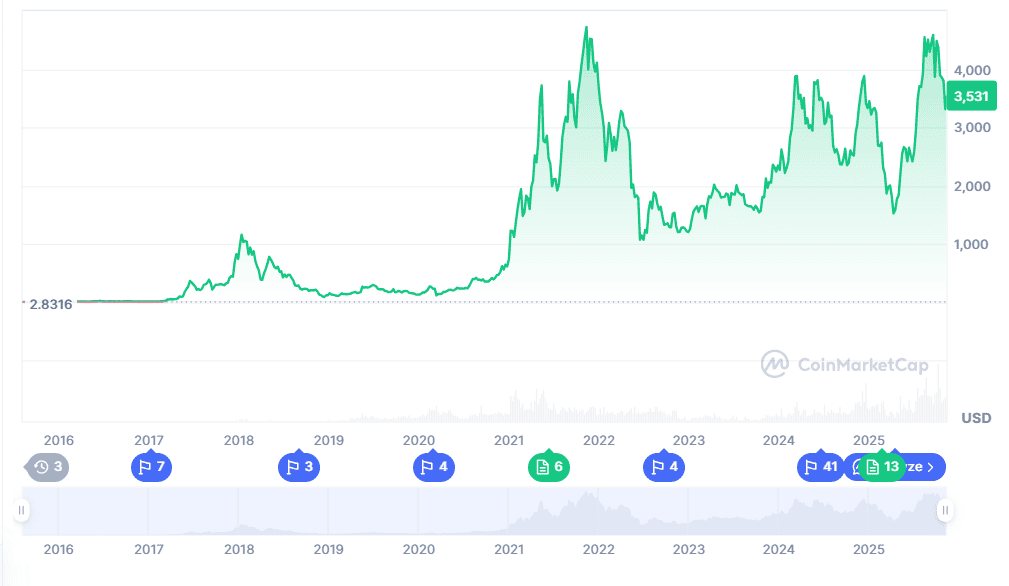Click the flag annotation with 3 below 2019

coord(299,467)
